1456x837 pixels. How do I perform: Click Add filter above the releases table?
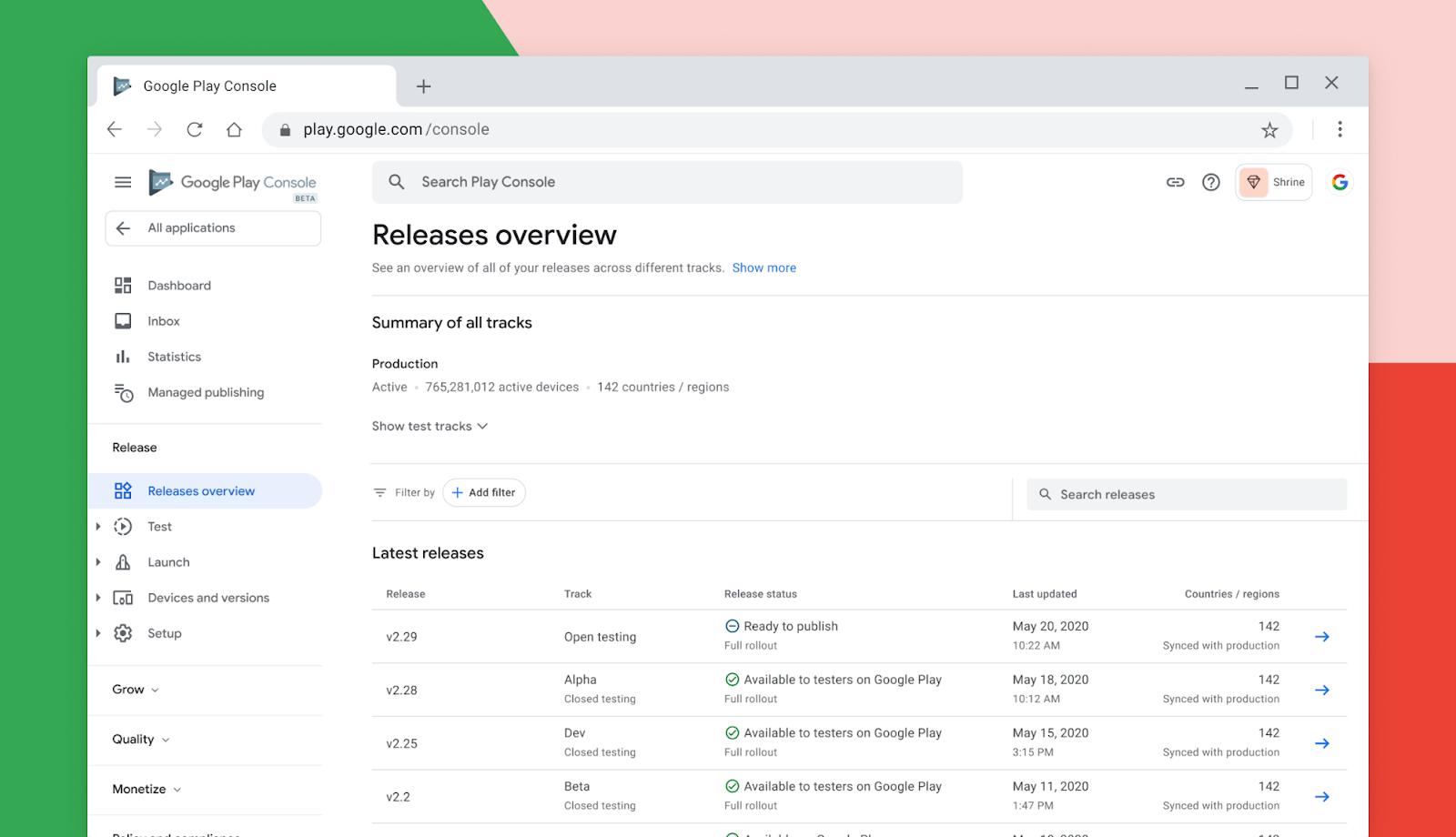tap(484, 492)
